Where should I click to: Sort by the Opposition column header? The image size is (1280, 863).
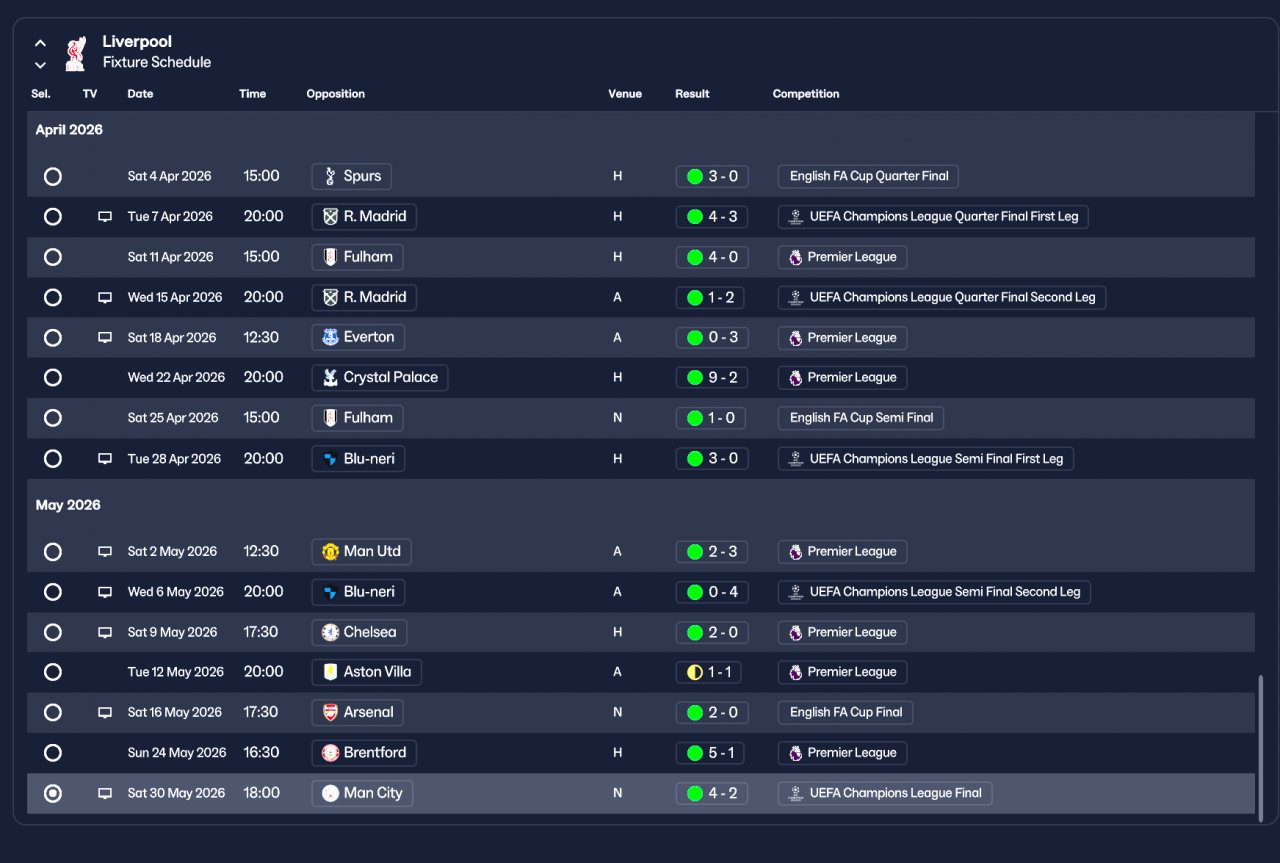[335, 94]
